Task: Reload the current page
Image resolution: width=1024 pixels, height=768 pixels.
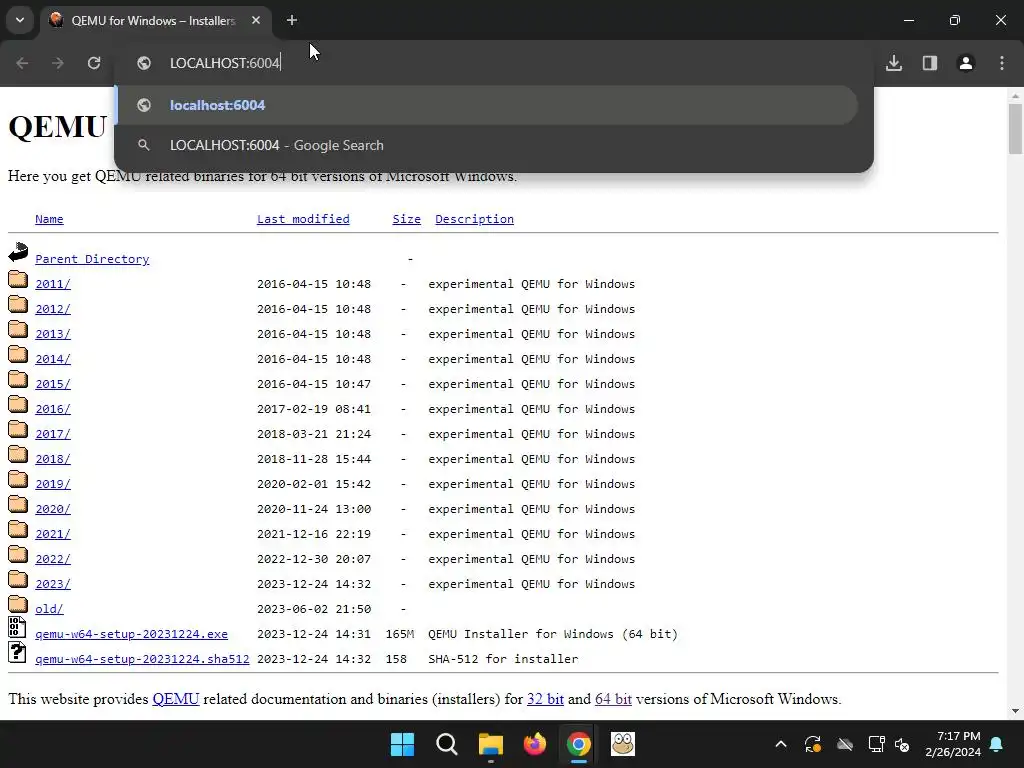Action: point(94,63)
